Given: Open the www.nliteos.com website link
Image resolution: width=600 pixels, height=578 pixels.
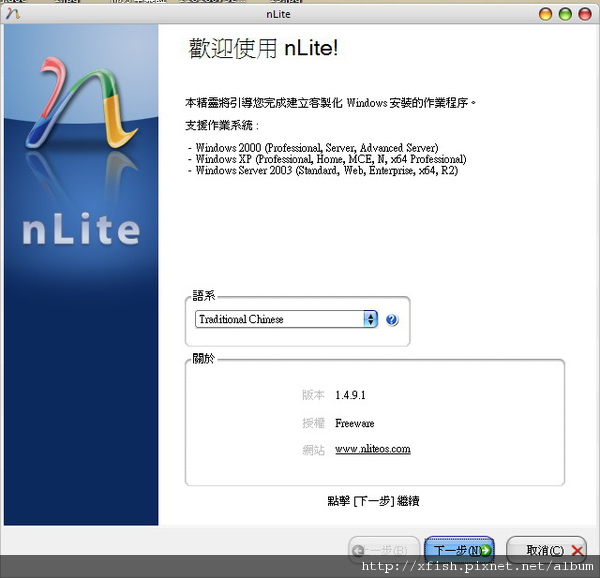Looking at the screenshot, I should [x=373, y=449].
